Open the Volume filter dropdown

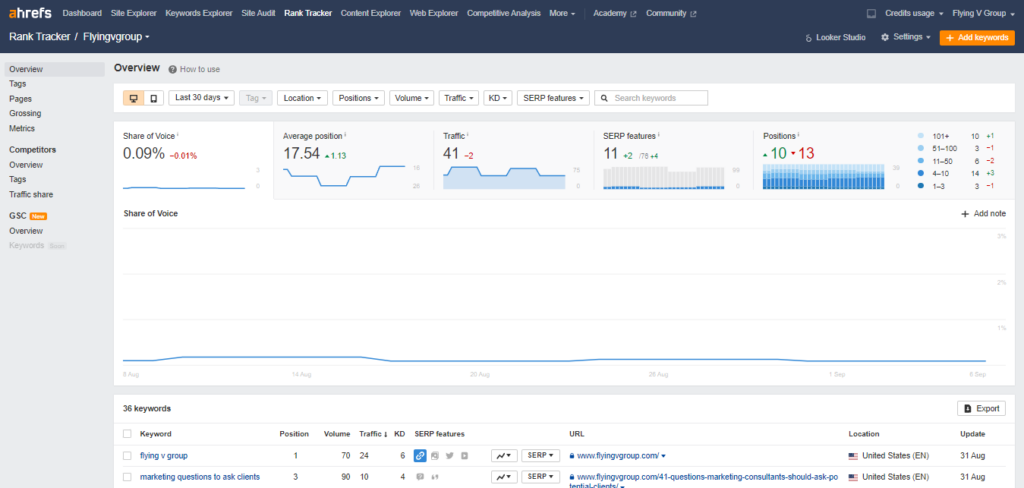412,98
